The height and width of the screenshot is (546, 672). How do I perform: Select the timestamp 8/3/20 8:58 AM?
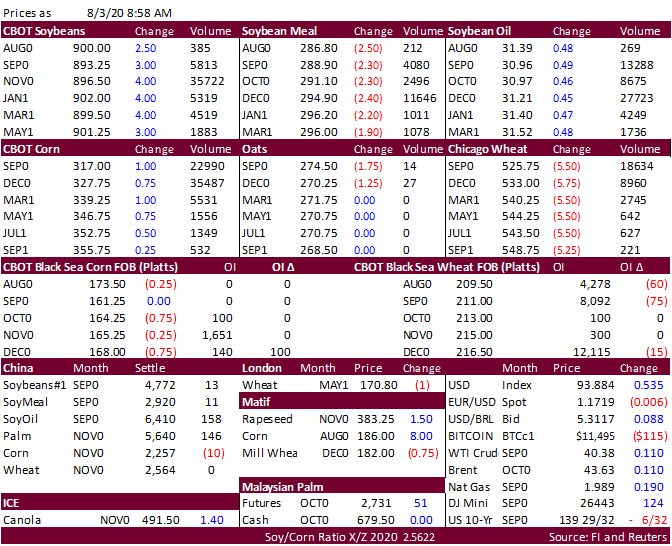129,13
